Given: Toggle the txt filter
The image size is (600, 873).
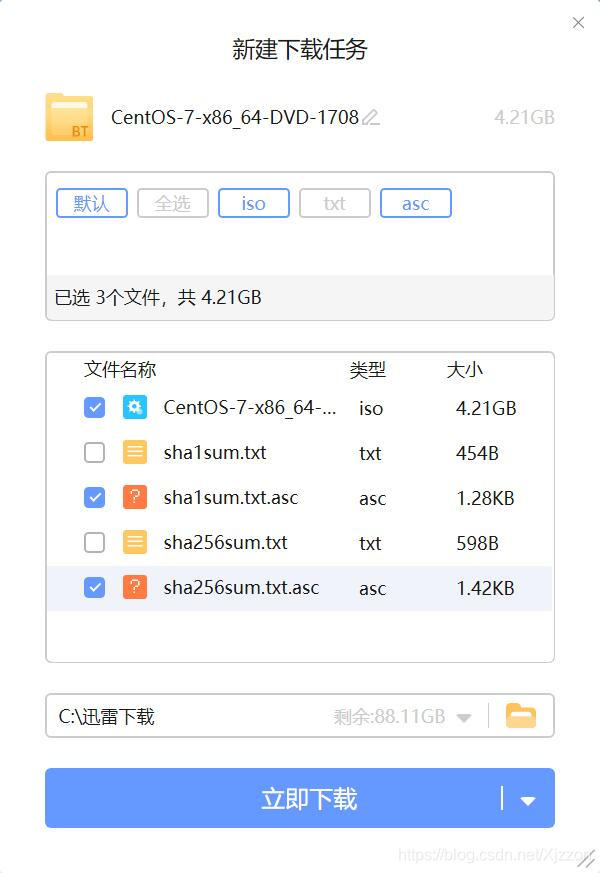Looking at the screenshot, I should (335, 203).
